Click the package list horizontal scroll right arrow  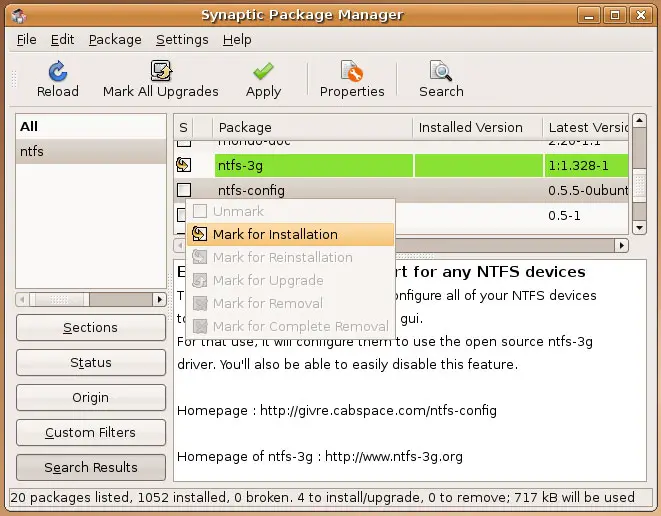(621, 245)
